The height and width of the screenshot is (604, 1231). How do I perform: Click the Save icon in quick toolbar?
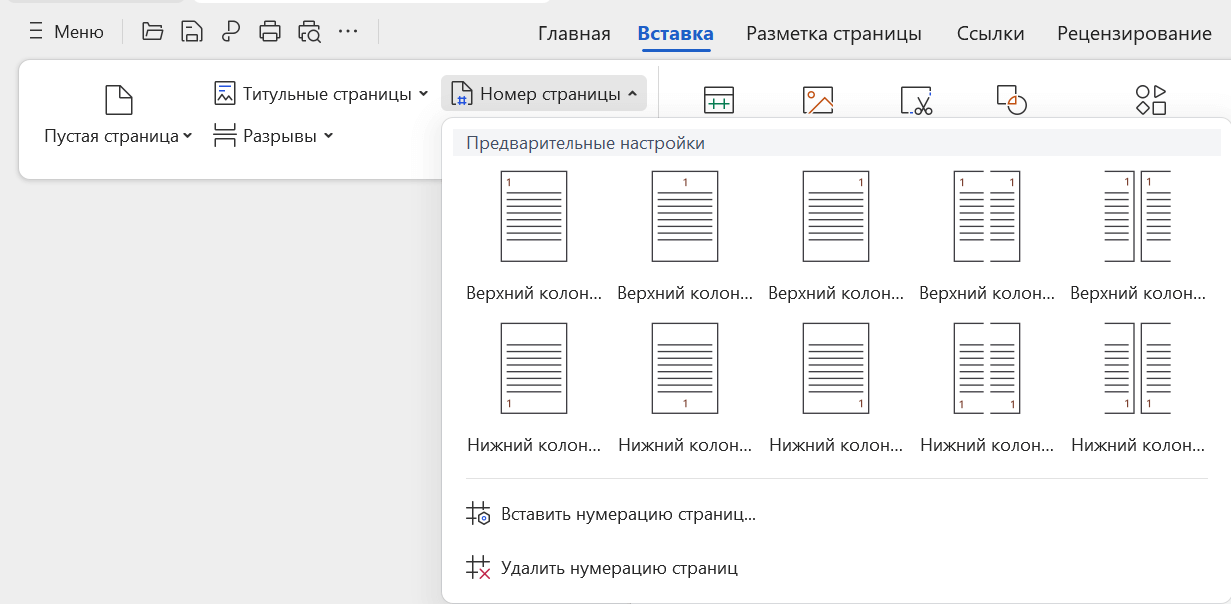[x=191, y=32]
